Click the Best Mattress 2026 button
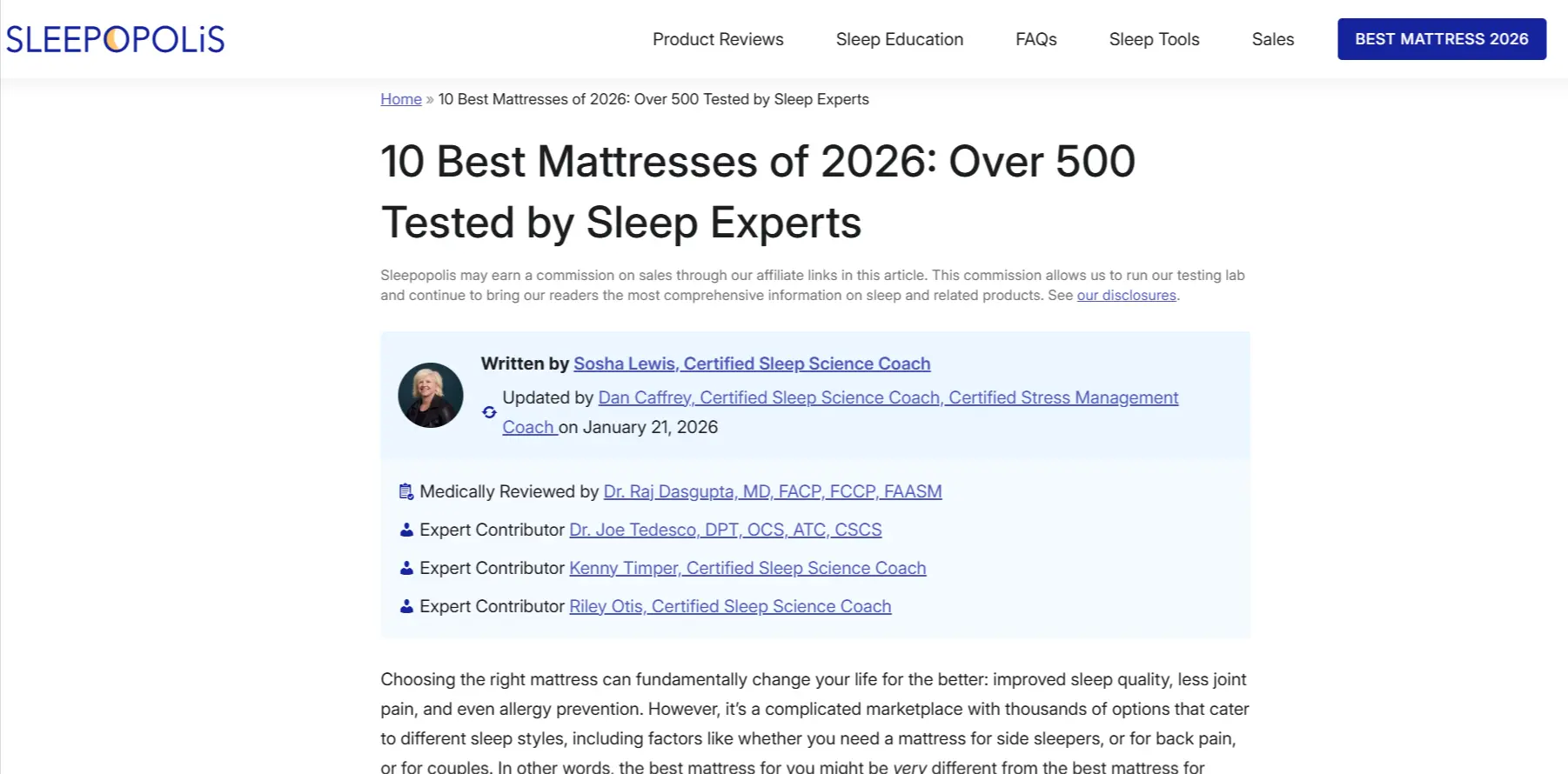Screen dimensions: 1568x774 point(1442,39)
